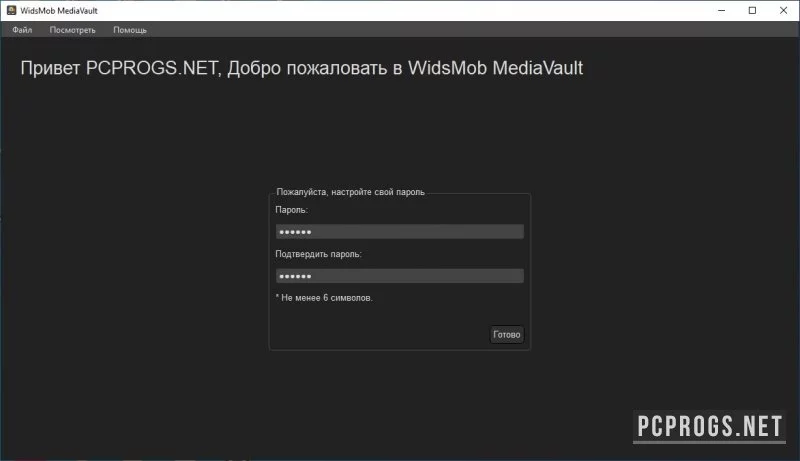The width and height of the screenshot is (800, 461).
Task: Click the Готово button
Action: [506, 335]
